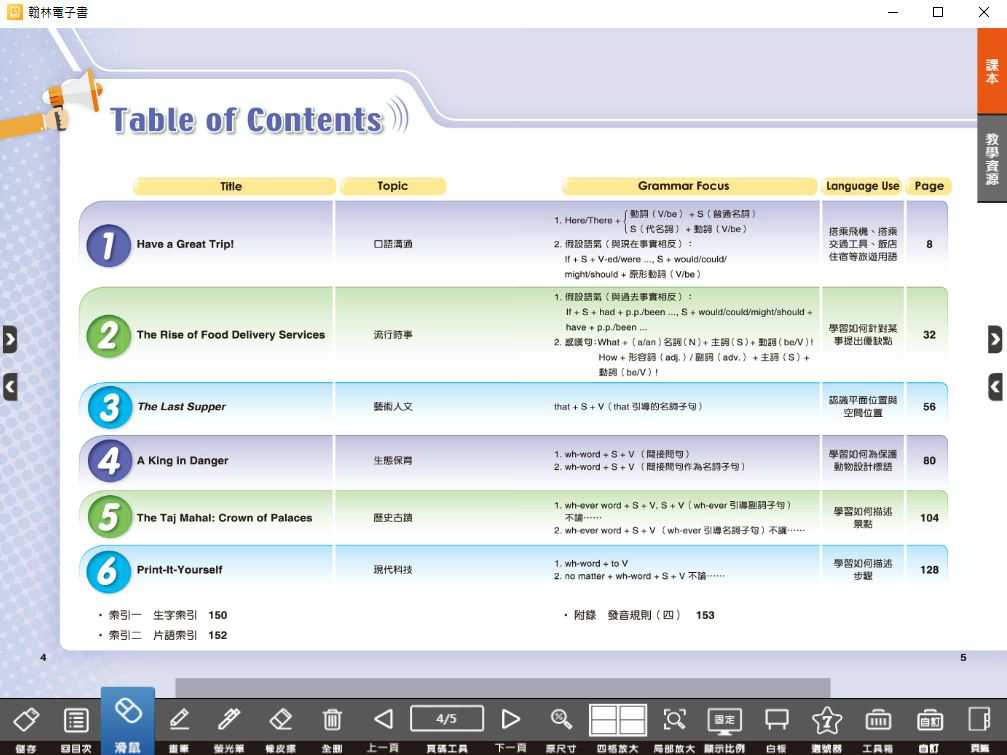Click right-pointing arrow on left page edge
Image resolution: width=1007 pixels, height=755 pixels.
[x=10, y=339]
